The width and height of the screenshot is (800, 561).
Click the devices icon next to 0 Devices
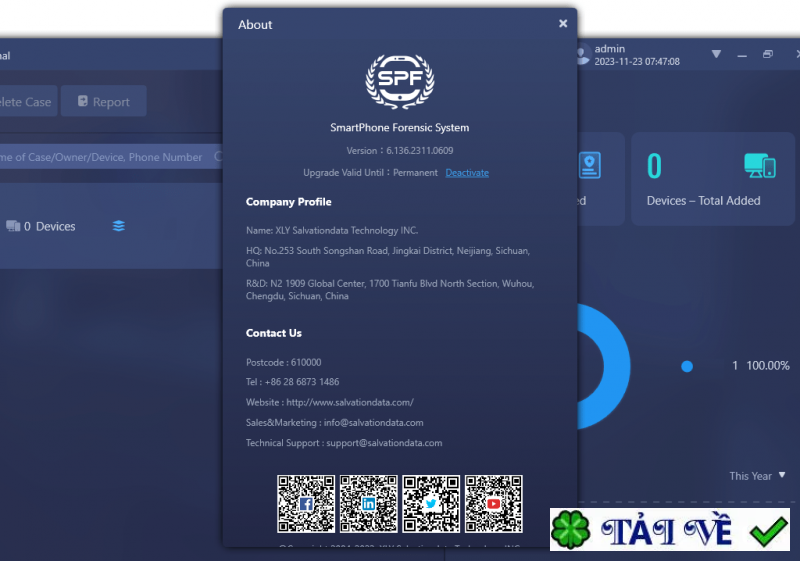pos(13,226)
